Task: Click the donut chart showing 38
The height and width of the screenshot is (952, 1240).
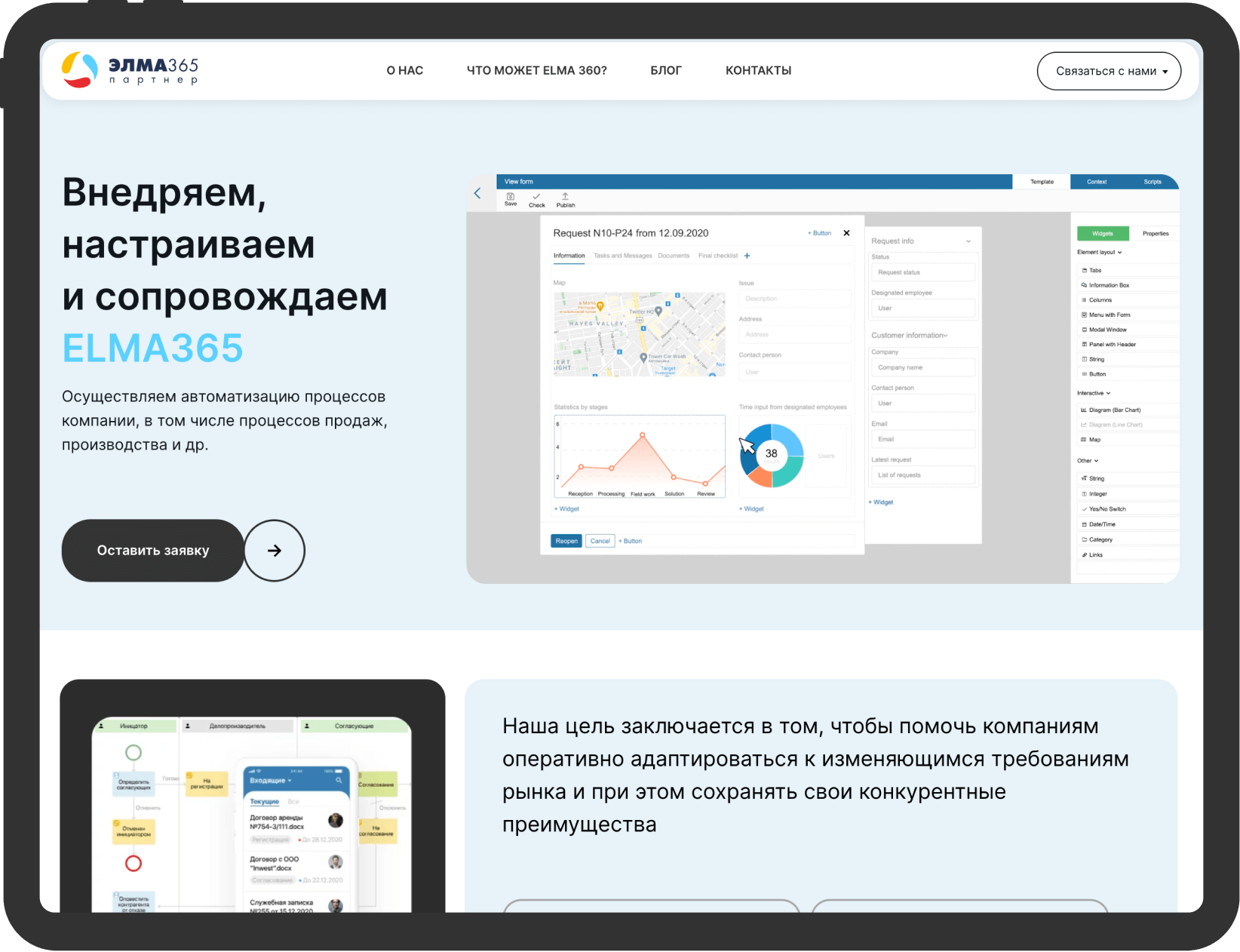Action: tap(772, 455)
